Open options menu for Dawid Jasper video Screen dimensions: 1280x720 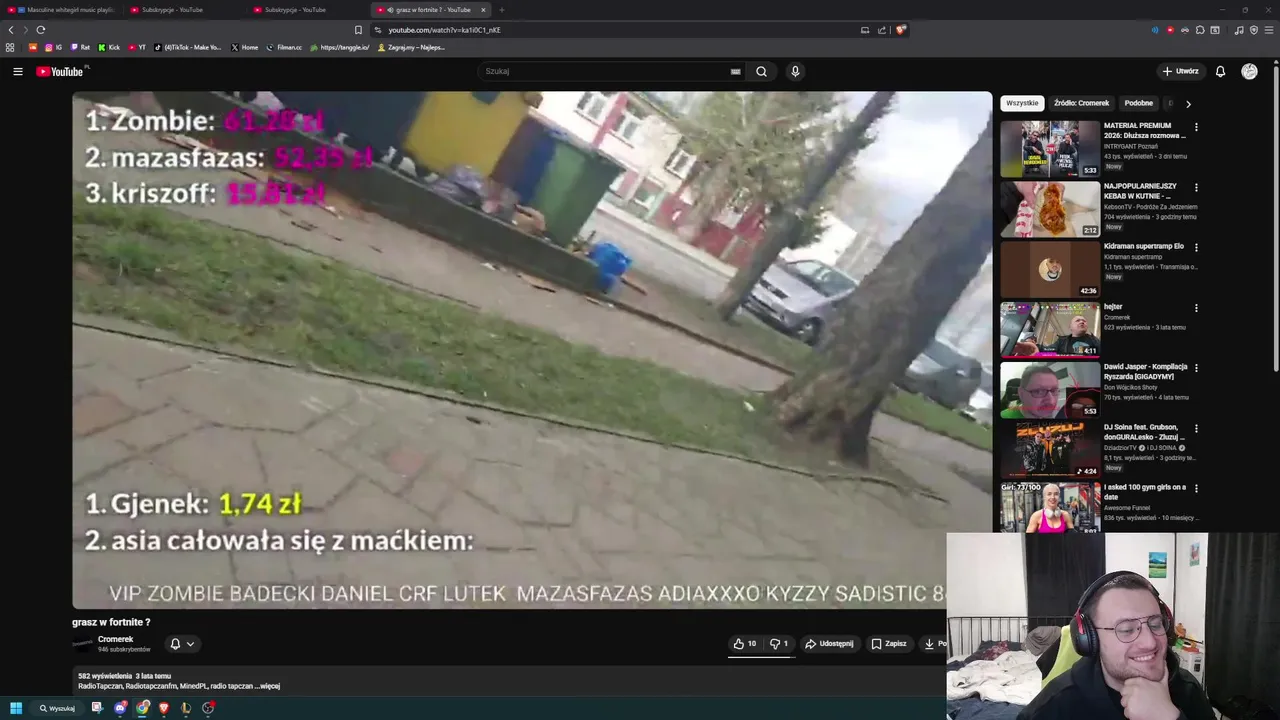(x=1196, y=368)
